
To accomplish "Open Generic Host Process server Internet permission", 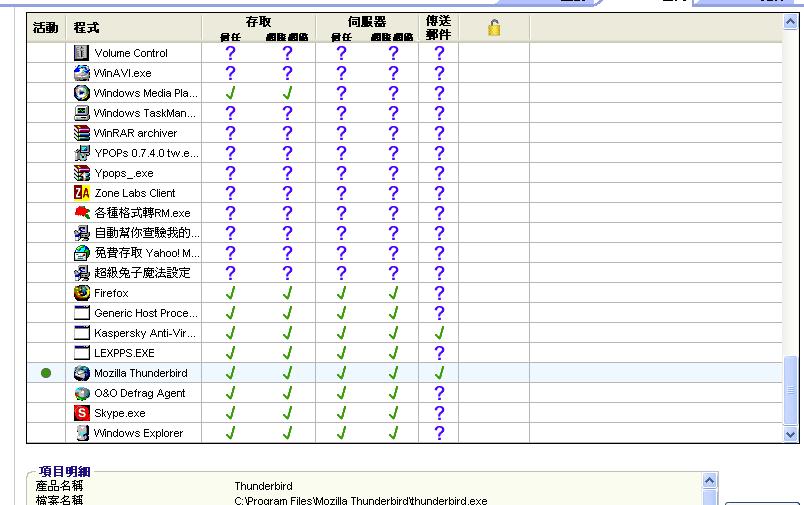I will tap(393, 313).
